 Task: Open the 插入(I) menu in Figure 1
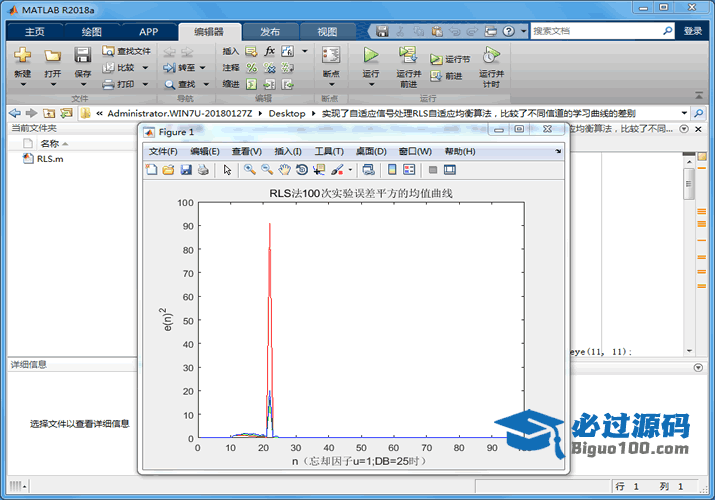point(288,151)
